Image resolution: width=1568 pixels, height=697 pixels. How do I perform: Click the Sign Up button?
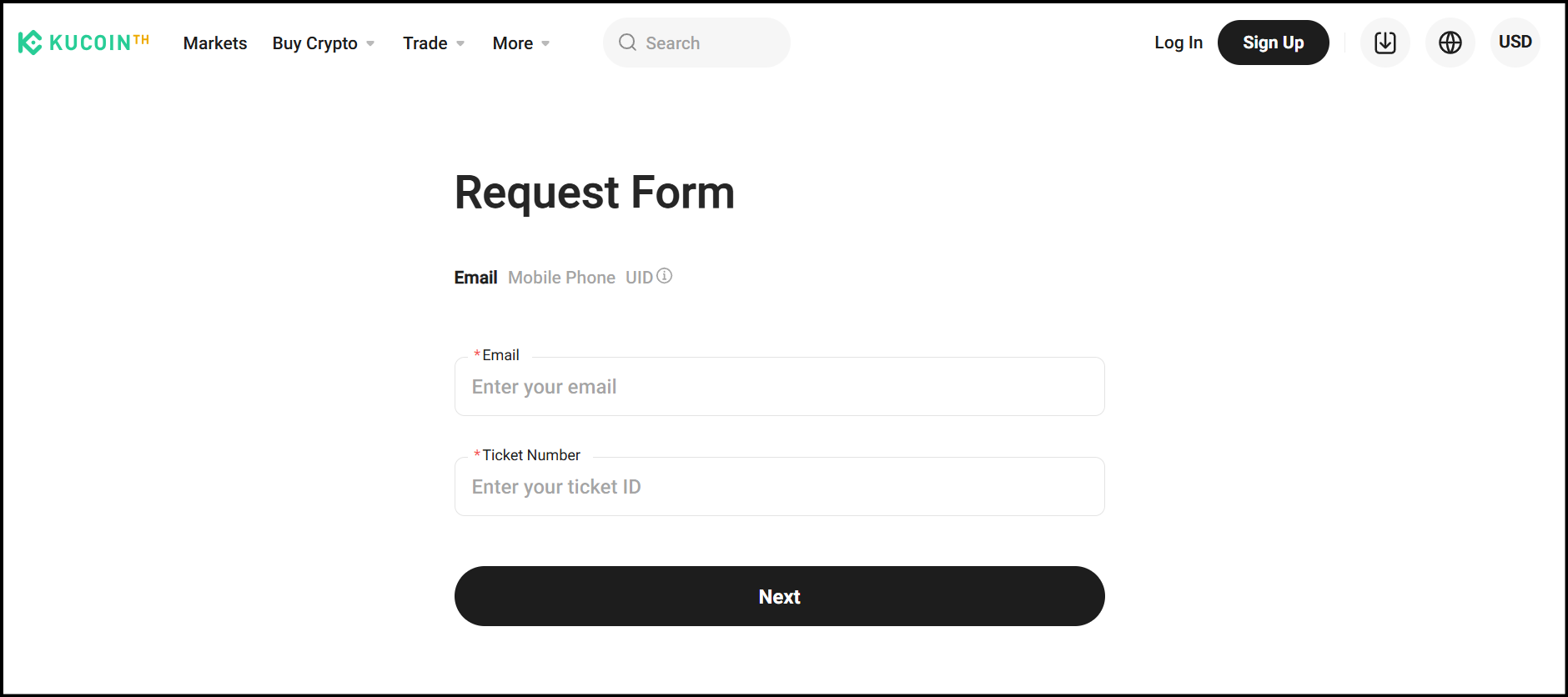coord(1274,43)
